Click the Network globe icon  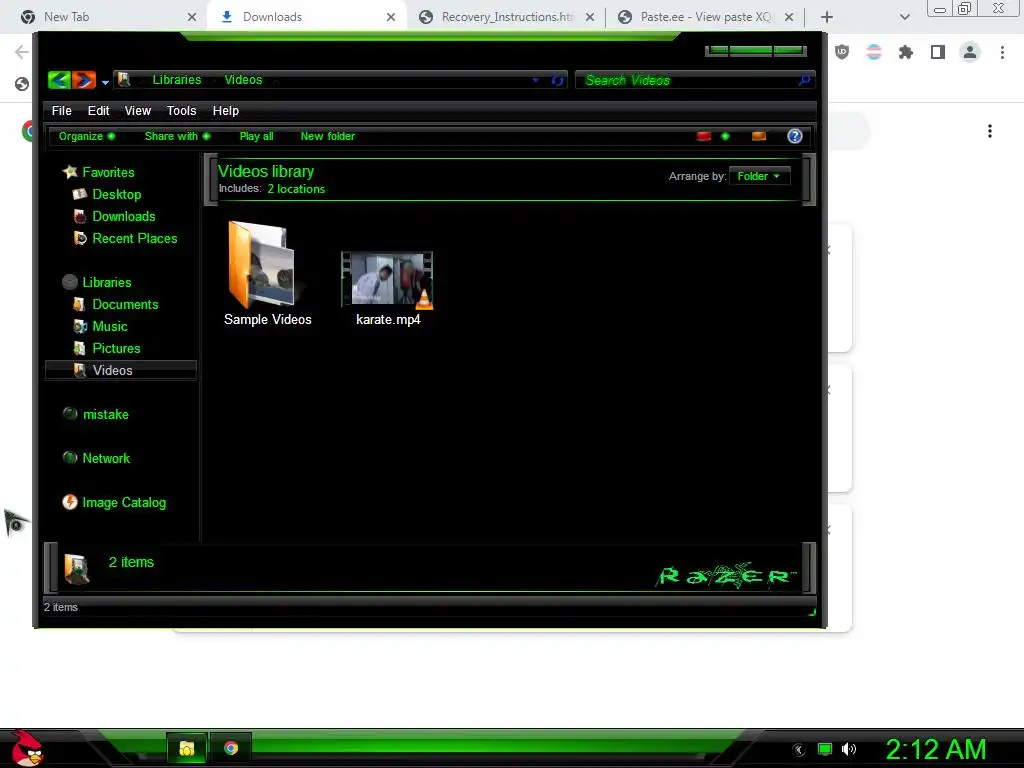click(70, 458)
